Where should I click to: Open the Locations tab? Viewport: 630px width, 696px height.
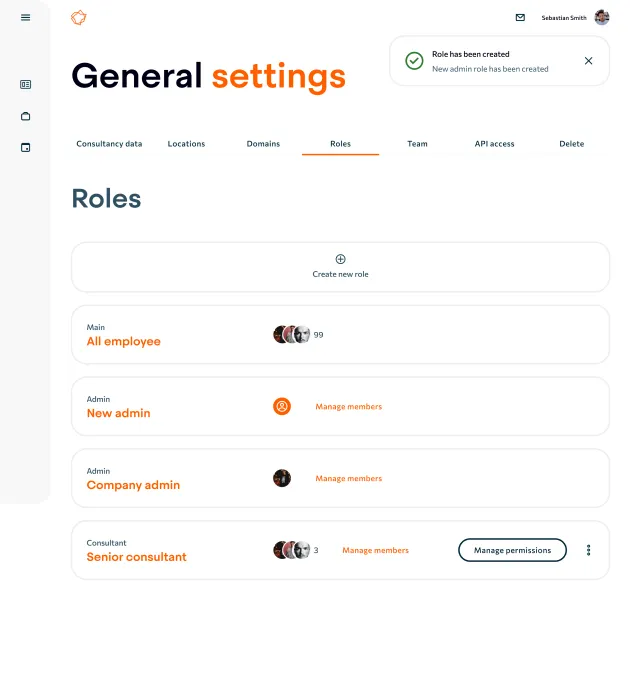[x=186, y=144]
